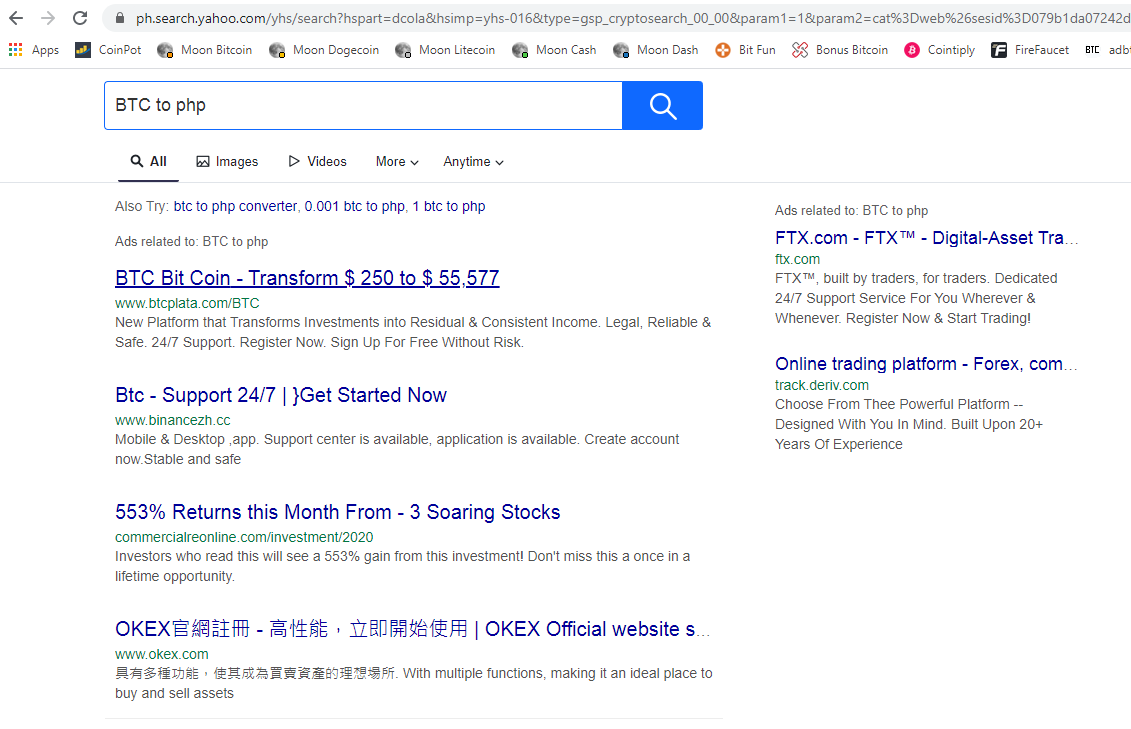Image resolution: width=1131 pixels, height=729 pixels.
Task: Open BTC Bit Coin Transform ad link
Action: (x=307, y=278)
